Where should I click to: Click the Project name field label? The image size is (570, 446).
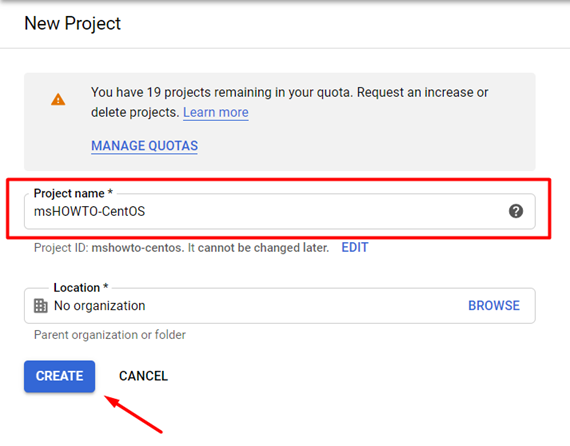click(x=73, y=193)
